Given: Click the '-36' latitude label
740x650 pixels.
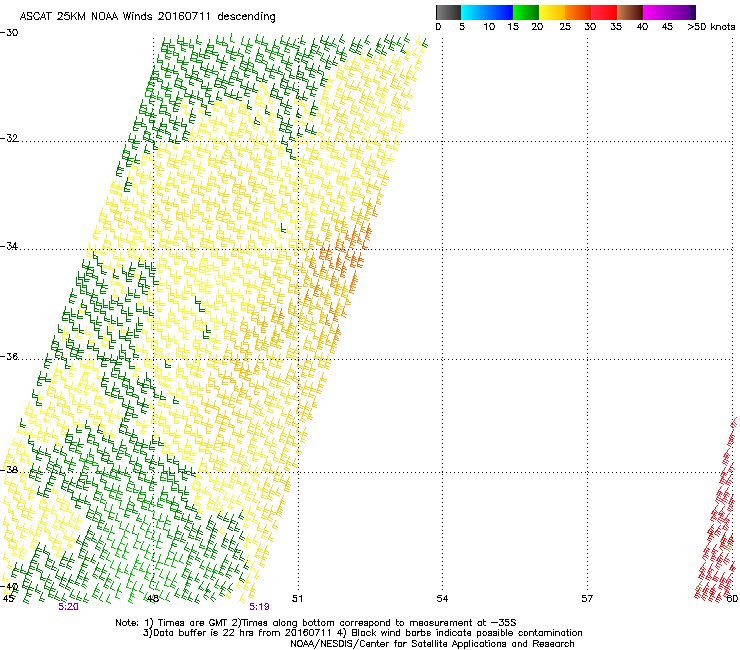Looking at the screenshot, I should coord(9,356).
